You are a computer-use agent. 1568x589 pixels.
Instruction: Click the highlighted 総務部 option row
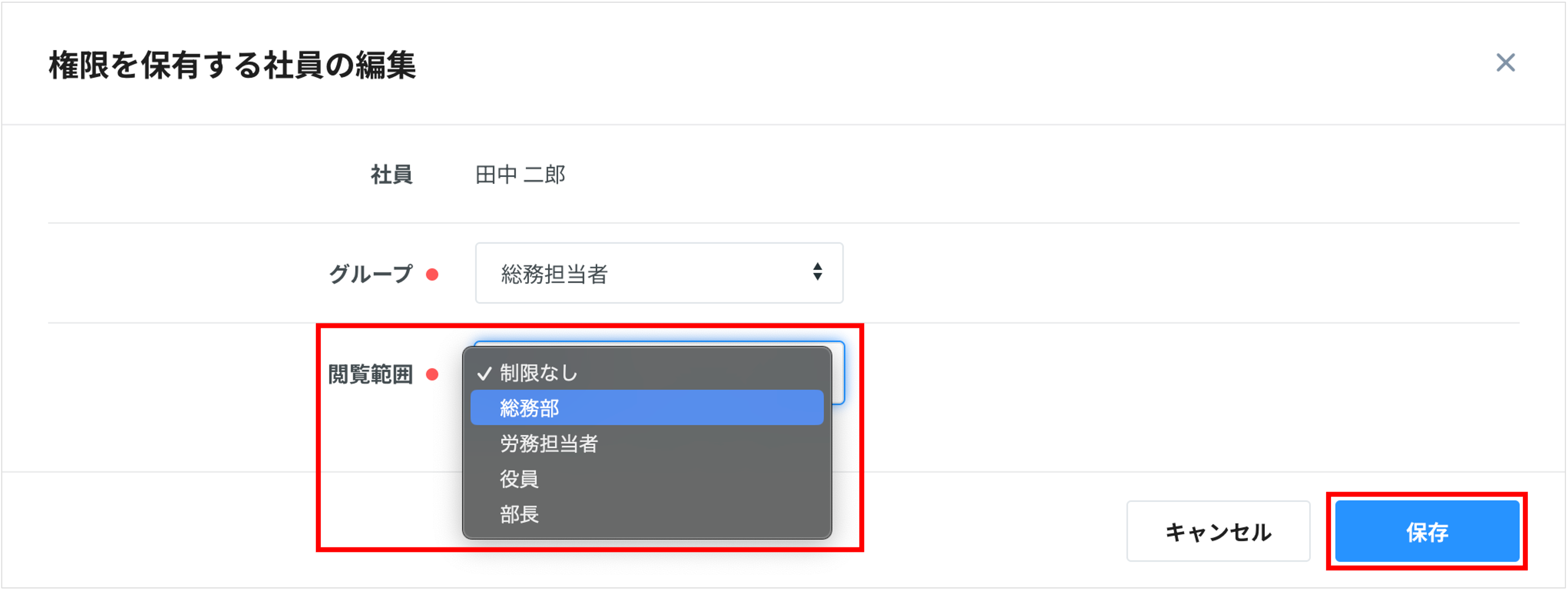coord(646,408)
